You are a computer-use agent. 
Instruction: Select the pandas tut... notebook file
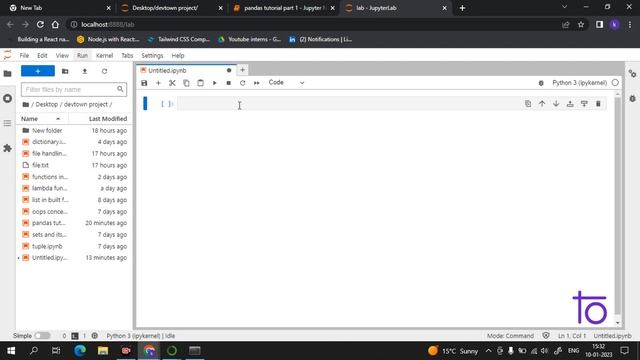(x=74, y=223)
